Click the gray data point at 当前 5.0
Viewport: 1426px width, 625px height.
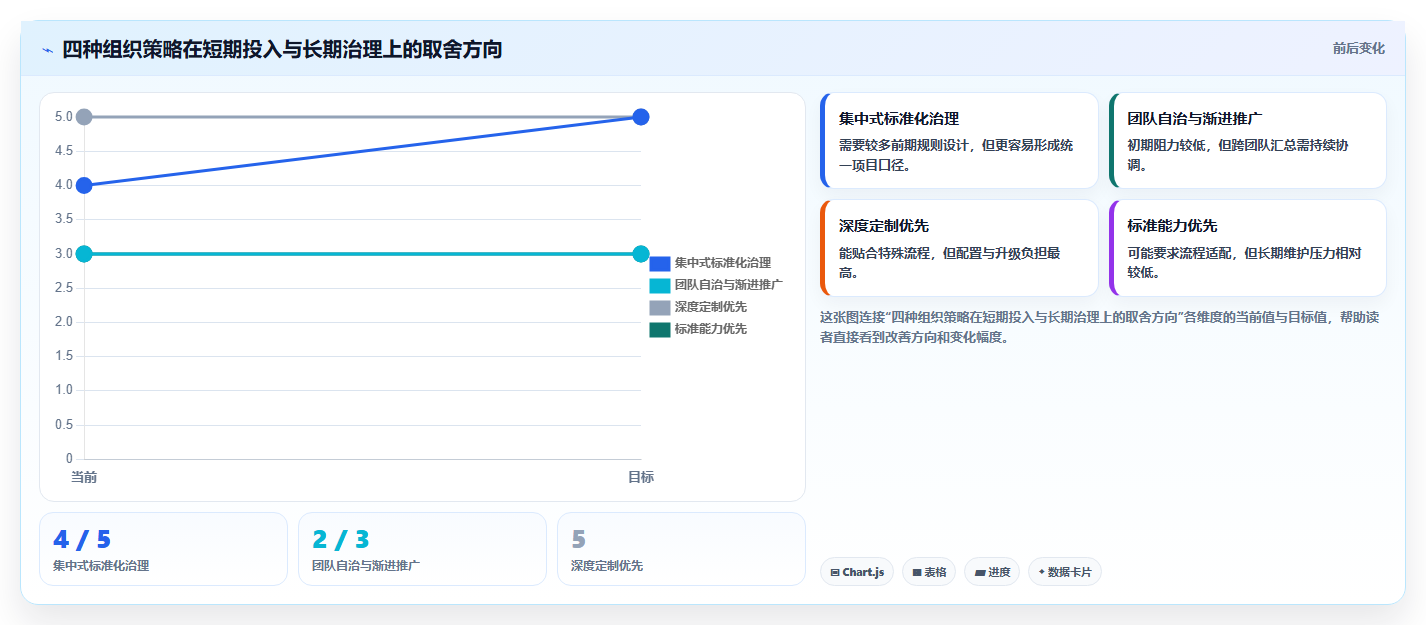click(x=84, y=117)
